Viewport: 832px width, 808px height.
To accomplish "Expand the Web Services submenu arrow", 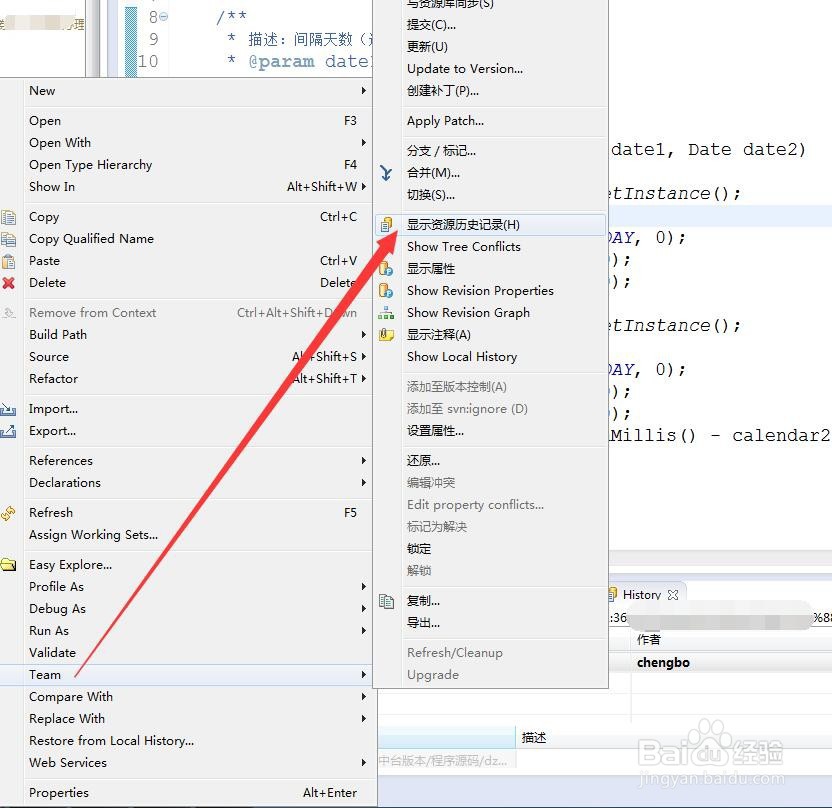I will pyautogui.click(x=363, y=763).
